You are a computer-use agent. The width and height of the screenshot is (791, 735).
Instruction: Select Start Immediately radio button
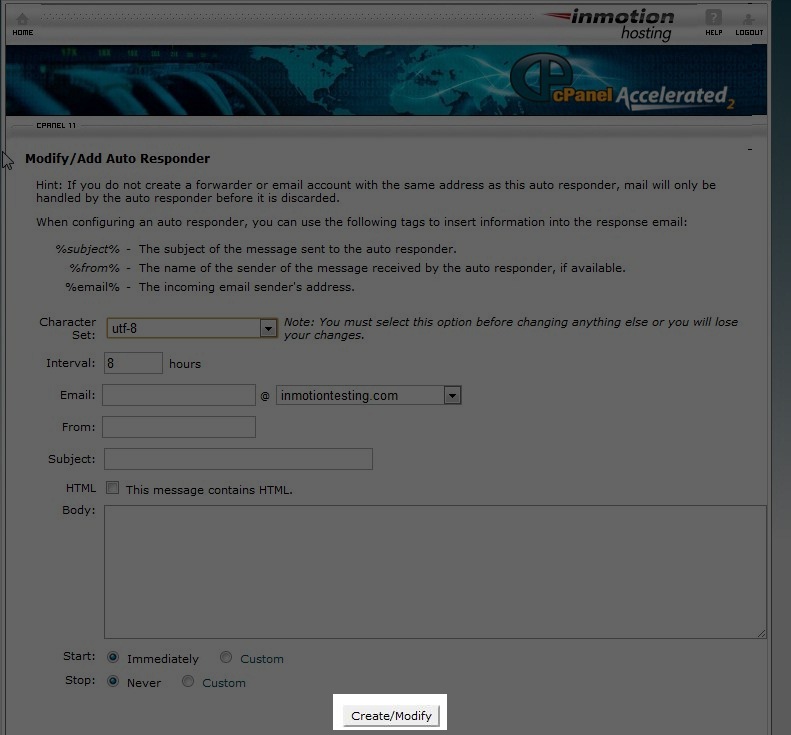[113, 657]
